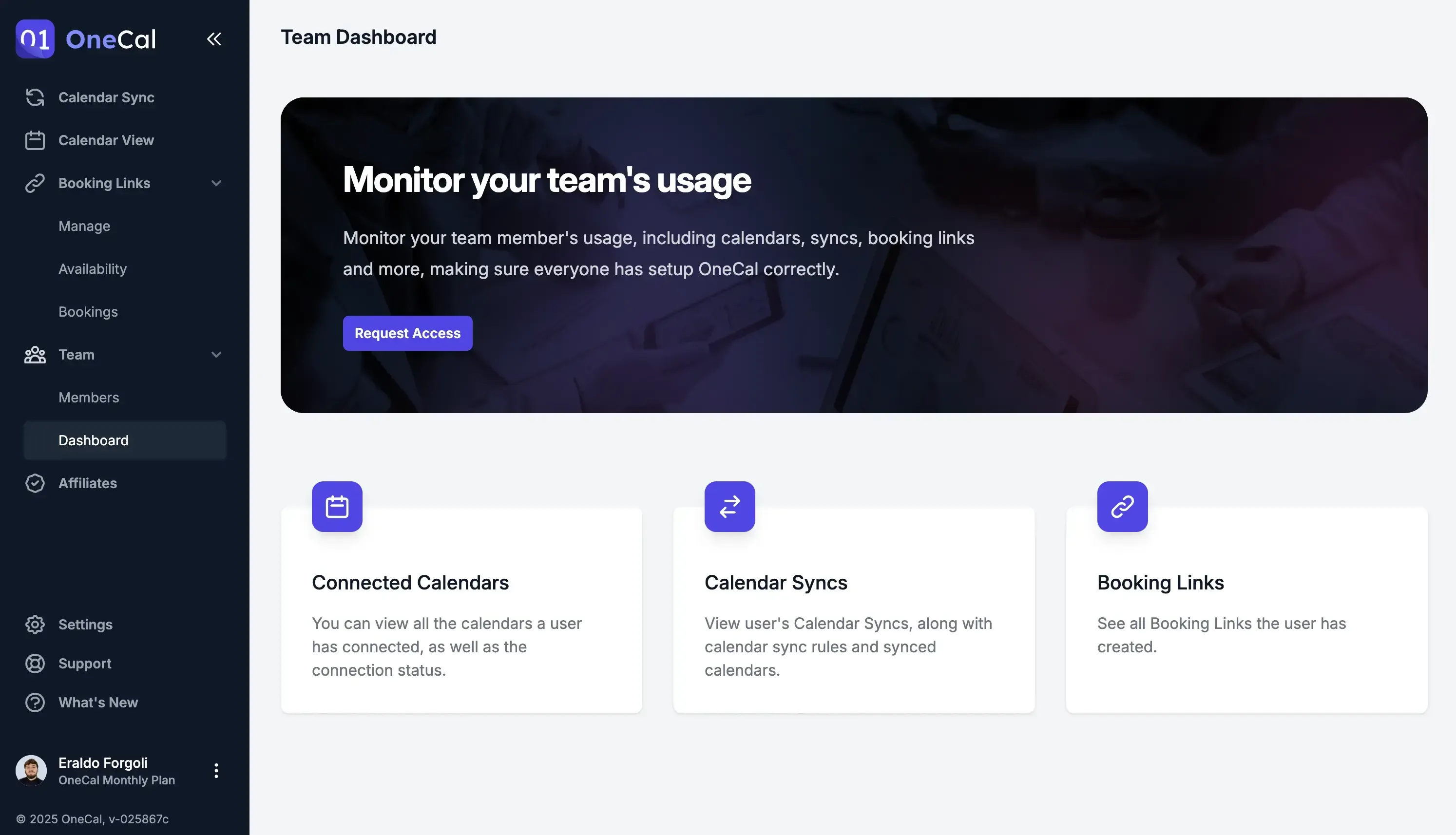Click the Booking Links chain icon on the card
Screen dimensions: 1456x835
1122,506
